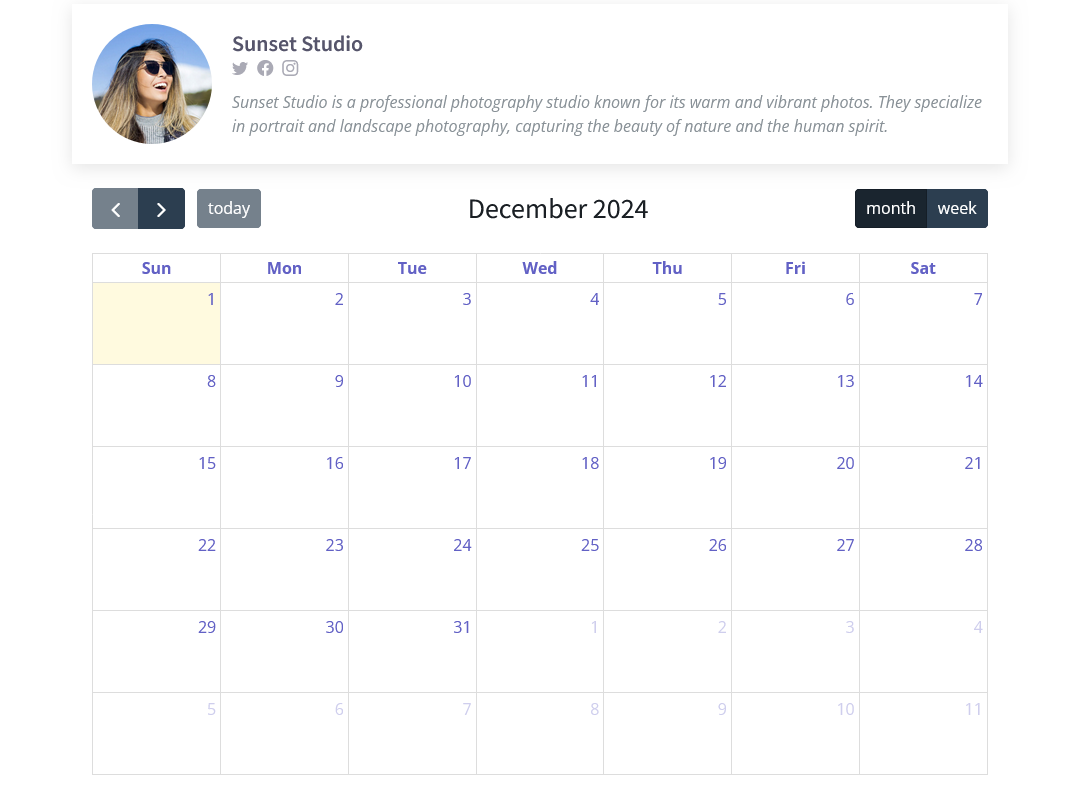
Task: Switch calendar to week view
Action: point(957,209)
